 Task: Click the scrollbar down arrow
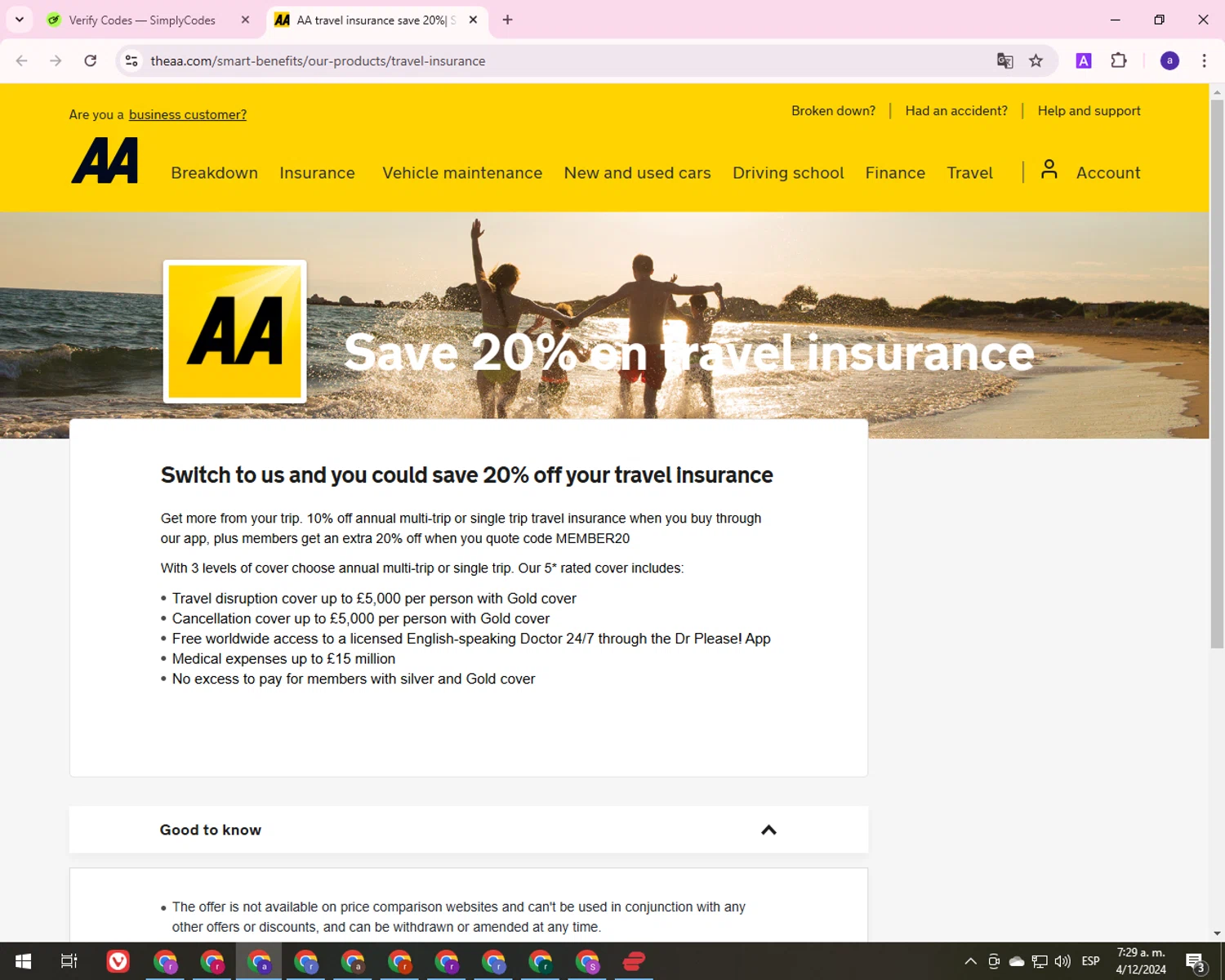1217,933
